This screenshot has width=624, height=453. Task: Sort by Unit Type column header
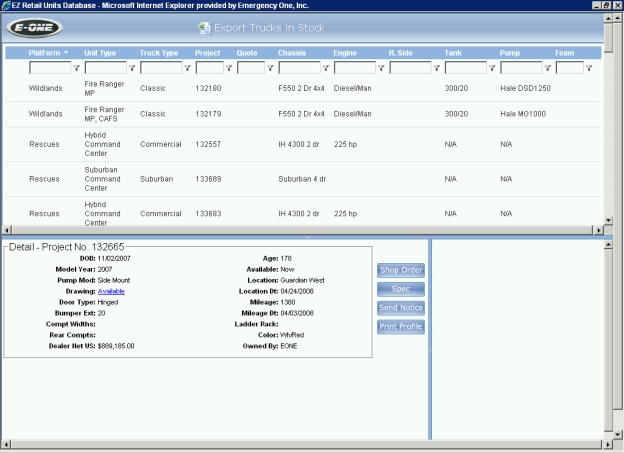(100, 53)
